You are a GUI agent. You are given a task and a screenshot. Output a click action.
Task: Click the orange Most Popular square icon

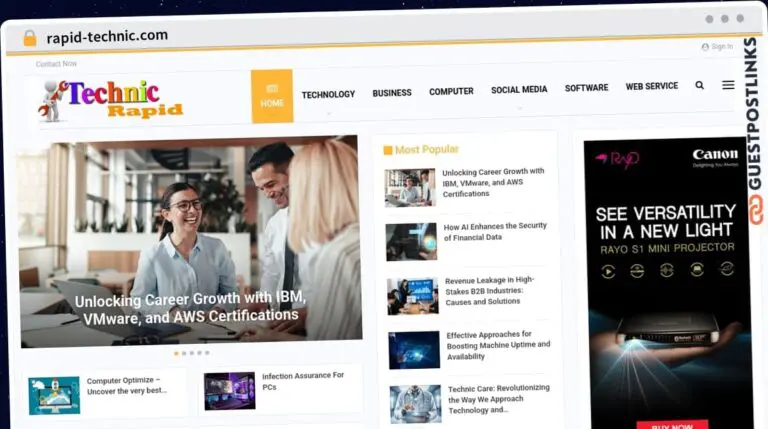pos(388,150)
